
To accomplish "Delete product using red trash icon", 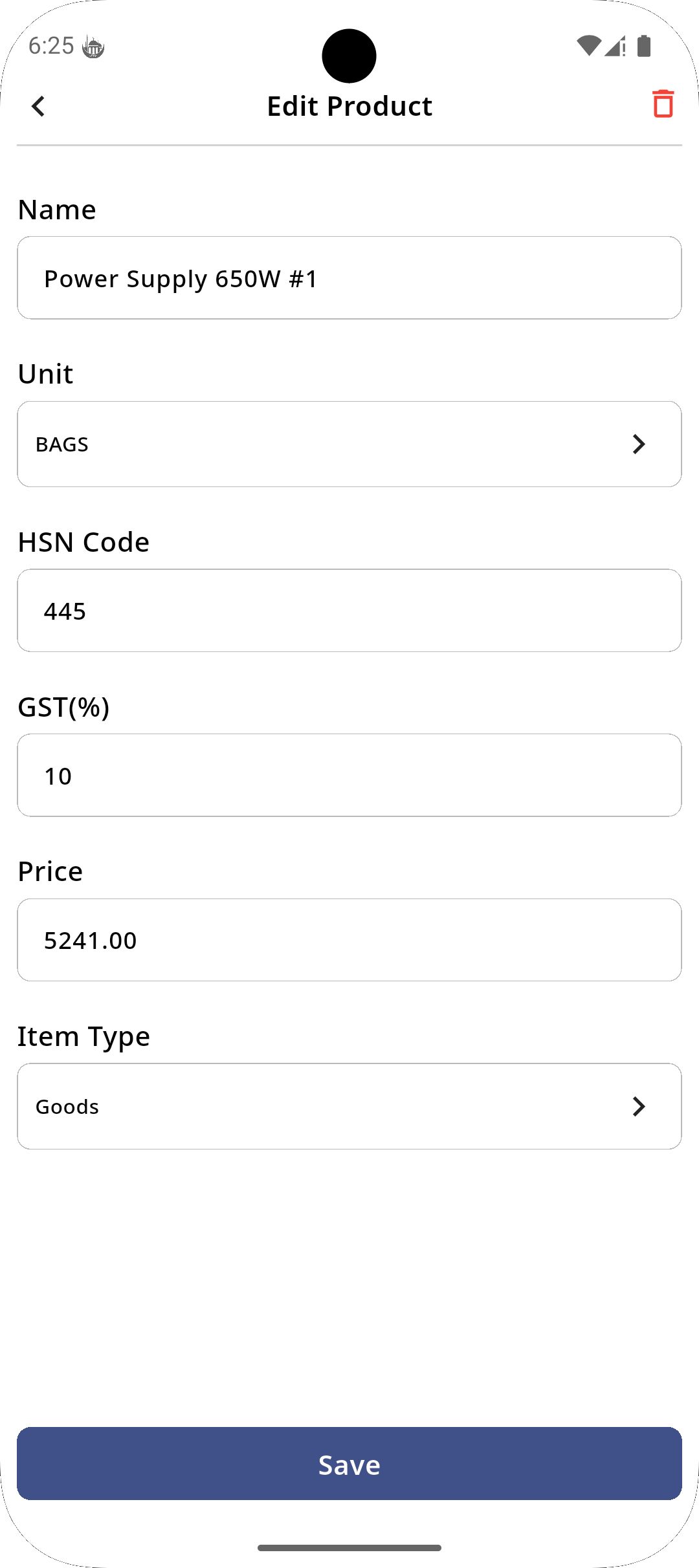I will pyautogui.click(x=663, y=103).
